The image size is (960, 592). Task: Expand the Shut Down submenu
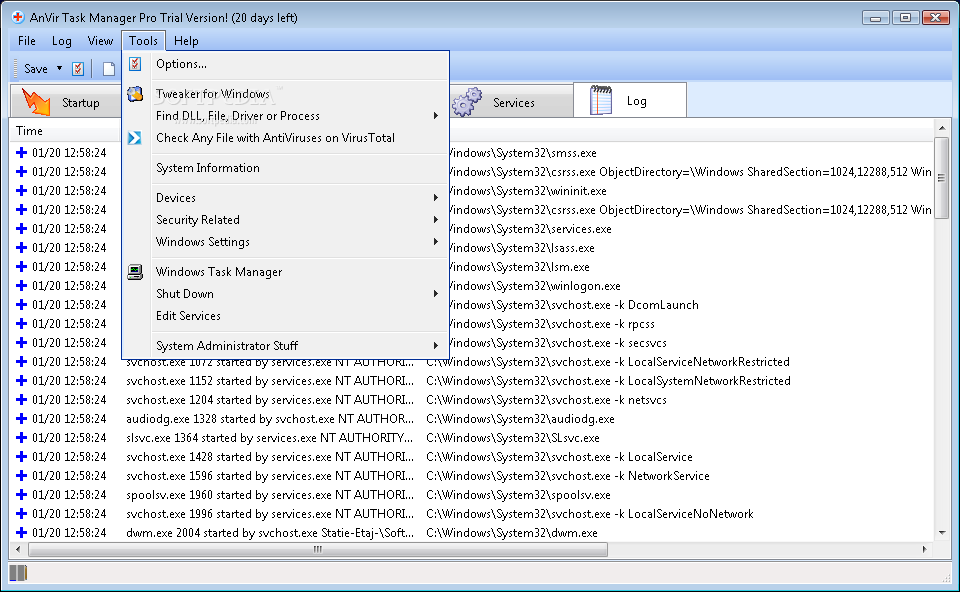coord(285,294)
